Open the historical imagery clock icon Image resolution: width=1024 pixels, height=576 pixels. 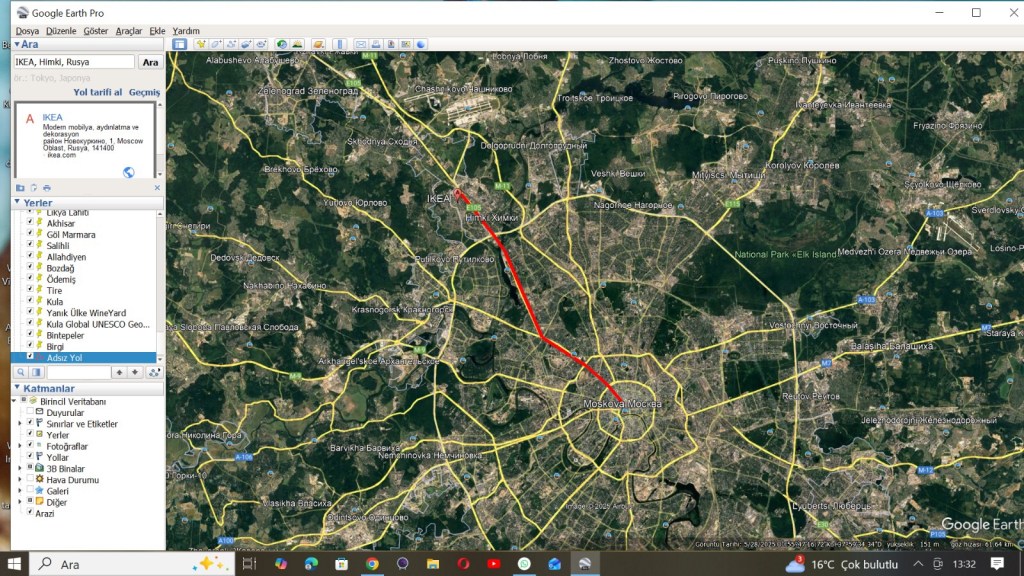[282, 44]
